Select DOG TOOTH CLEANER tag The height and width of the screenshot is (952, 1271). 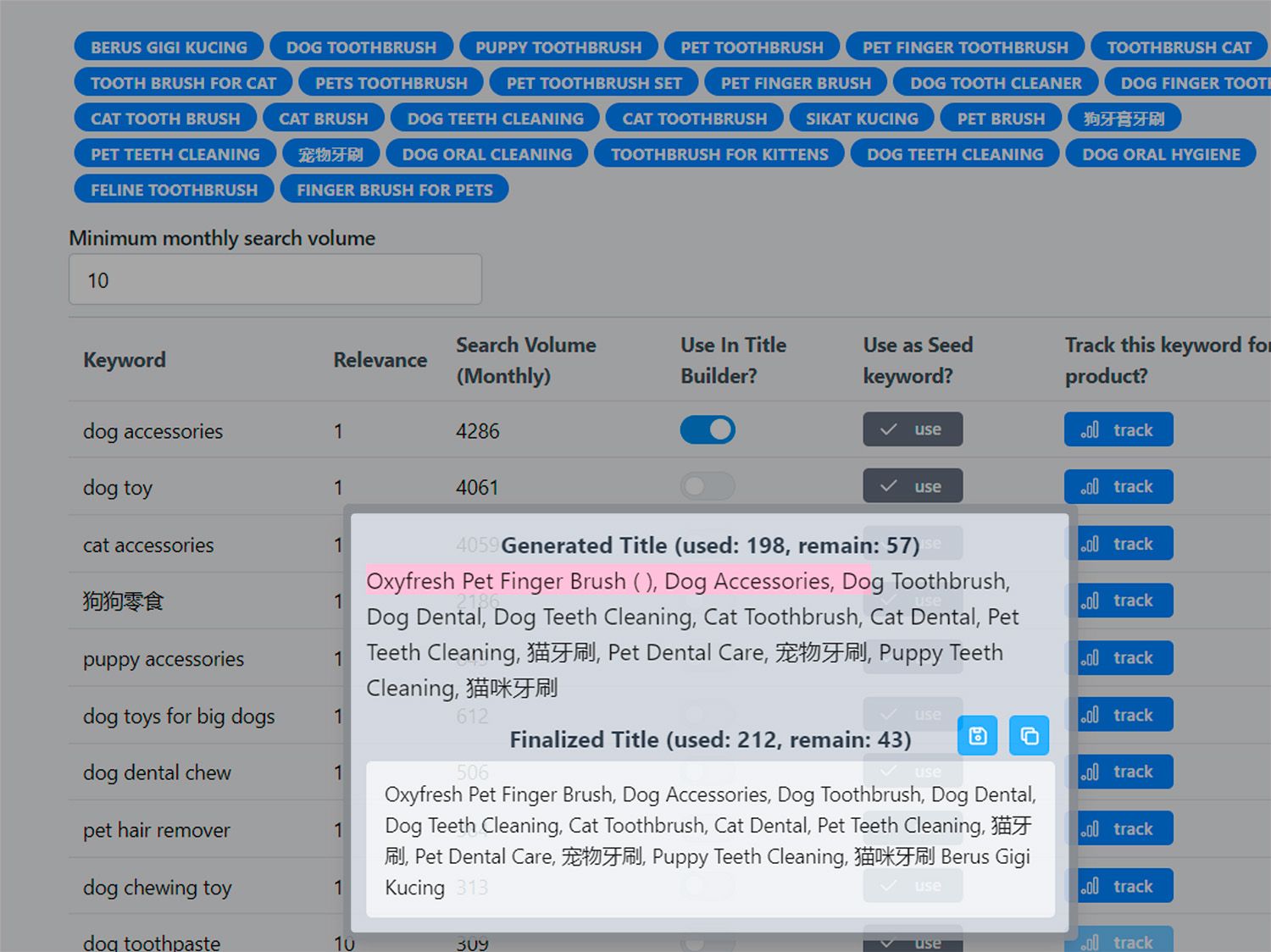tap(996, 83)
